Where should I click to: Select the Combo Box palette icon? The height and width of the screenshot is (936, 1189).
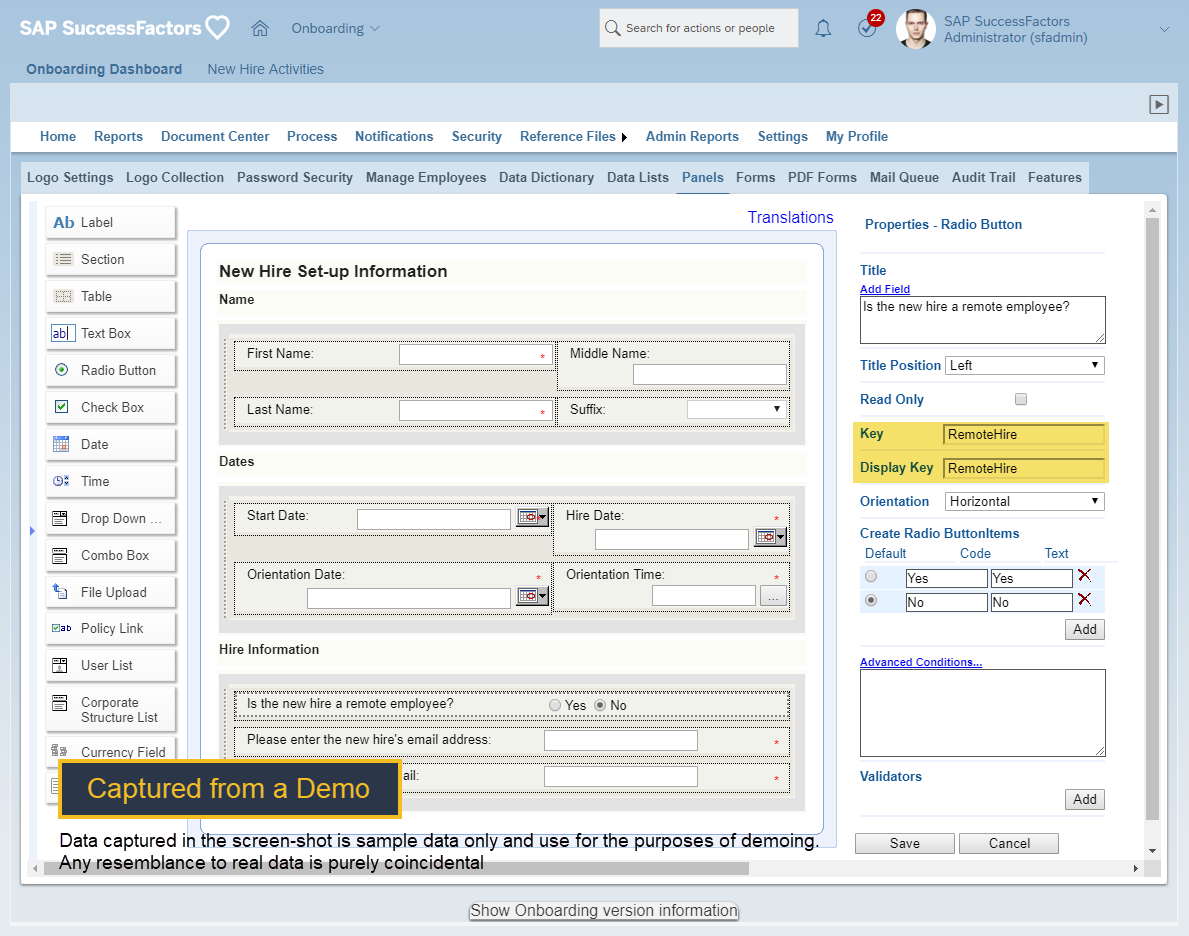pos(60,555)
